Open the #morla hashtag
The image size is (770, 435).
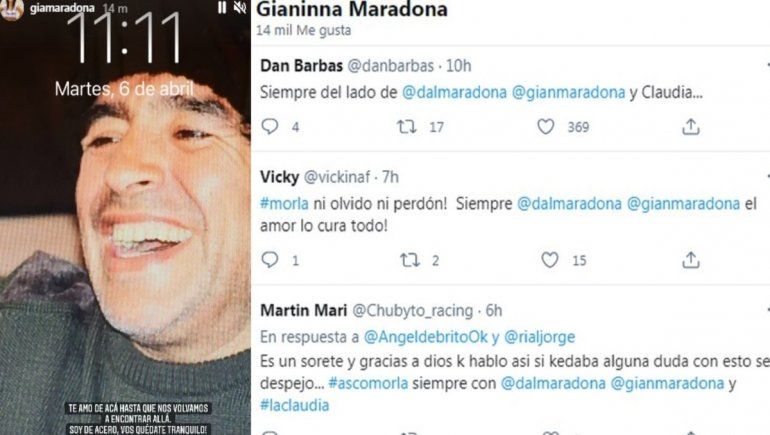(284, 203)
